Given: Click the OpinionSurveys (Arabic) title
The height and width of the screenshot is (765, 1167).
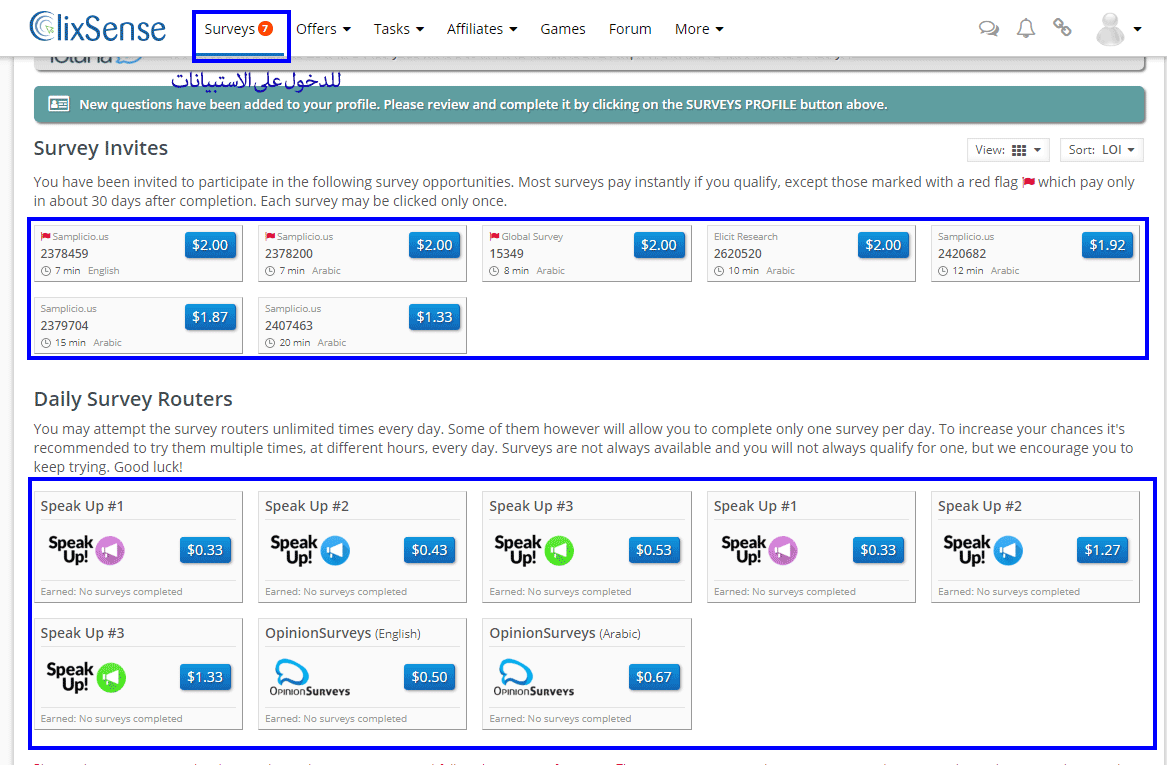Looking at the screenshot, I should coord(565,633).
